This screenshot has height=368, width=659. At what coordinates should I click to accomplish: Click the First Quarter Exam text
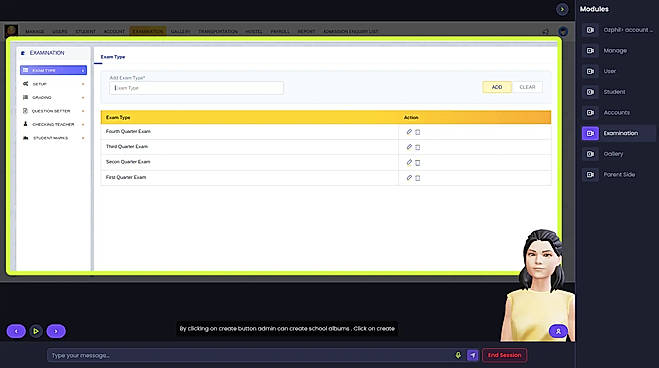(126, 177)
